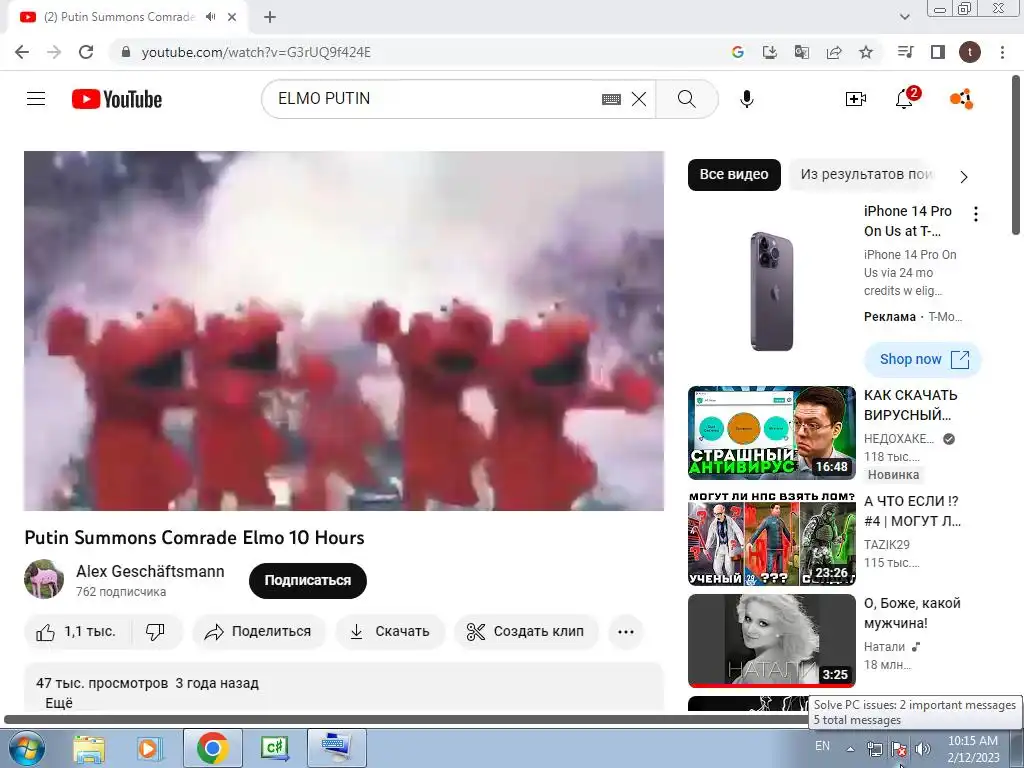Expand the description with Ещё

tap(59, 703)
